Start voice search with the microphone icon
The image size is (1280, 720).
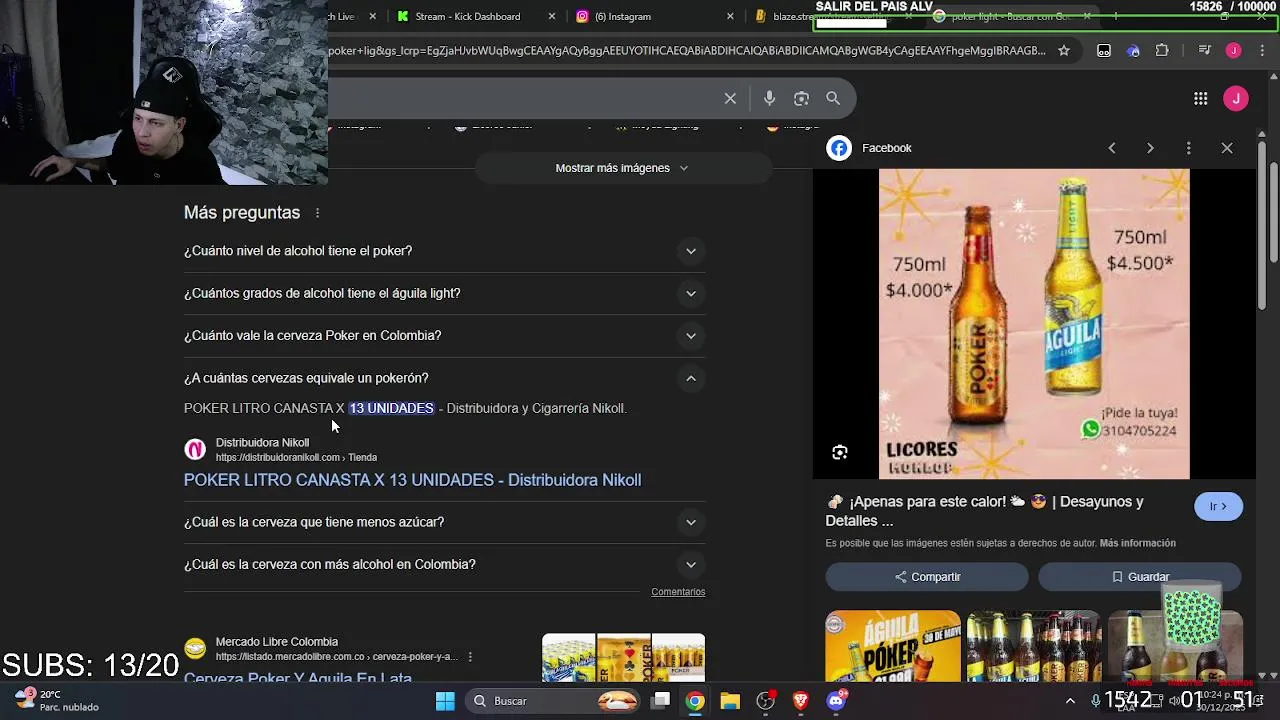[769, 98]
